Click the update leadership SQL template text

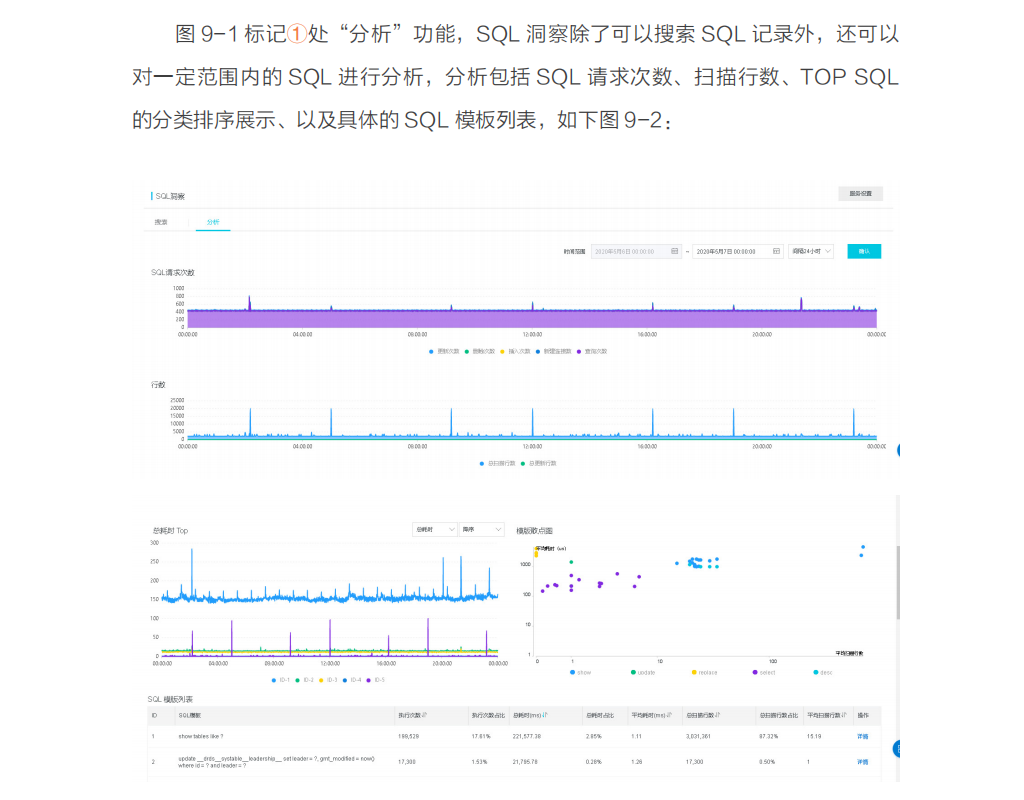(x=276, y=761)
